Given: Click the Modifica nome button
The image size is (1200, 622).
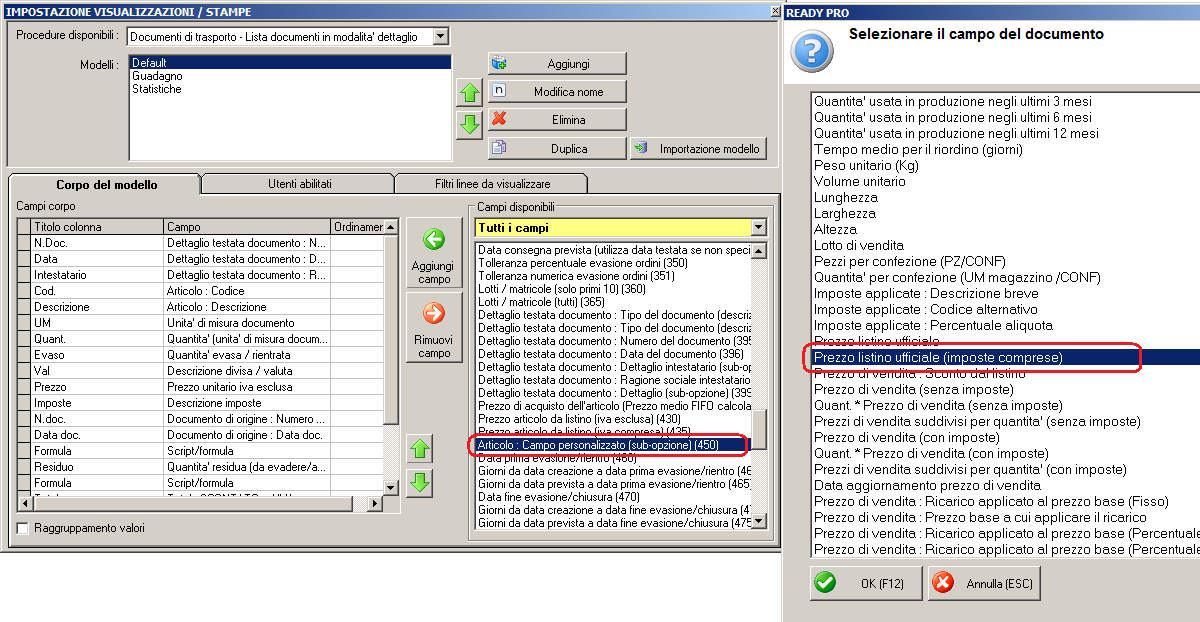Looking at the screenshot, I should tap(557, 91).
